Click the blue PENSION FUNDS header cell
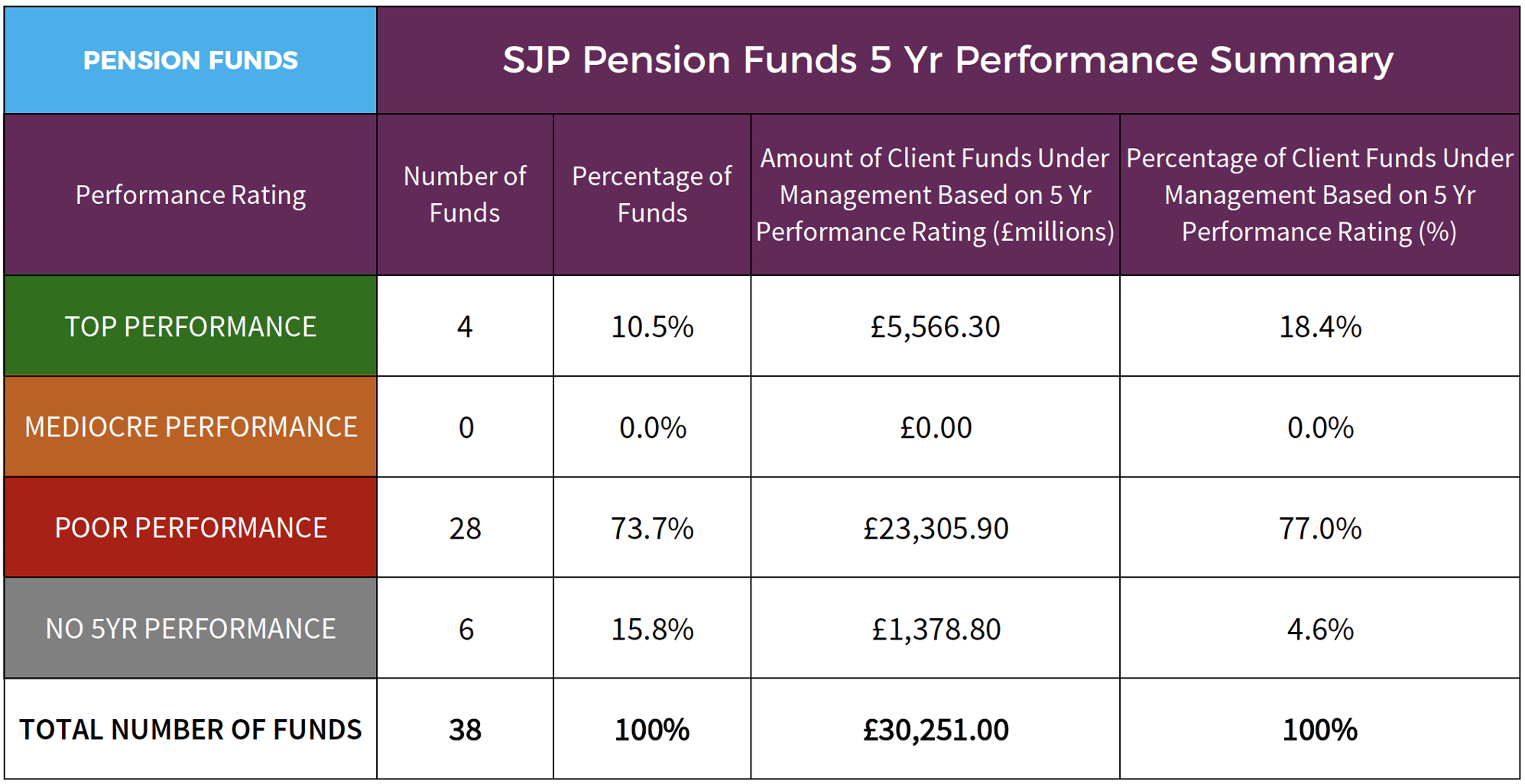1525x784 pixels. [x=190, y=60]
